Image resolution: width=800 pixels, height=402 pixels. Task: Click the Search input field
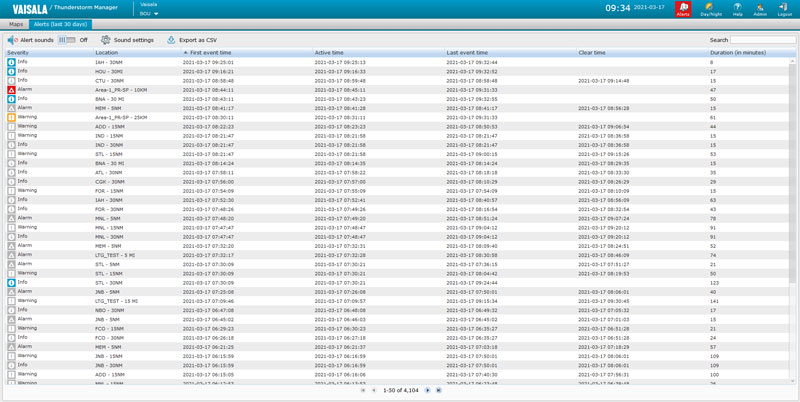click(762, 40)
